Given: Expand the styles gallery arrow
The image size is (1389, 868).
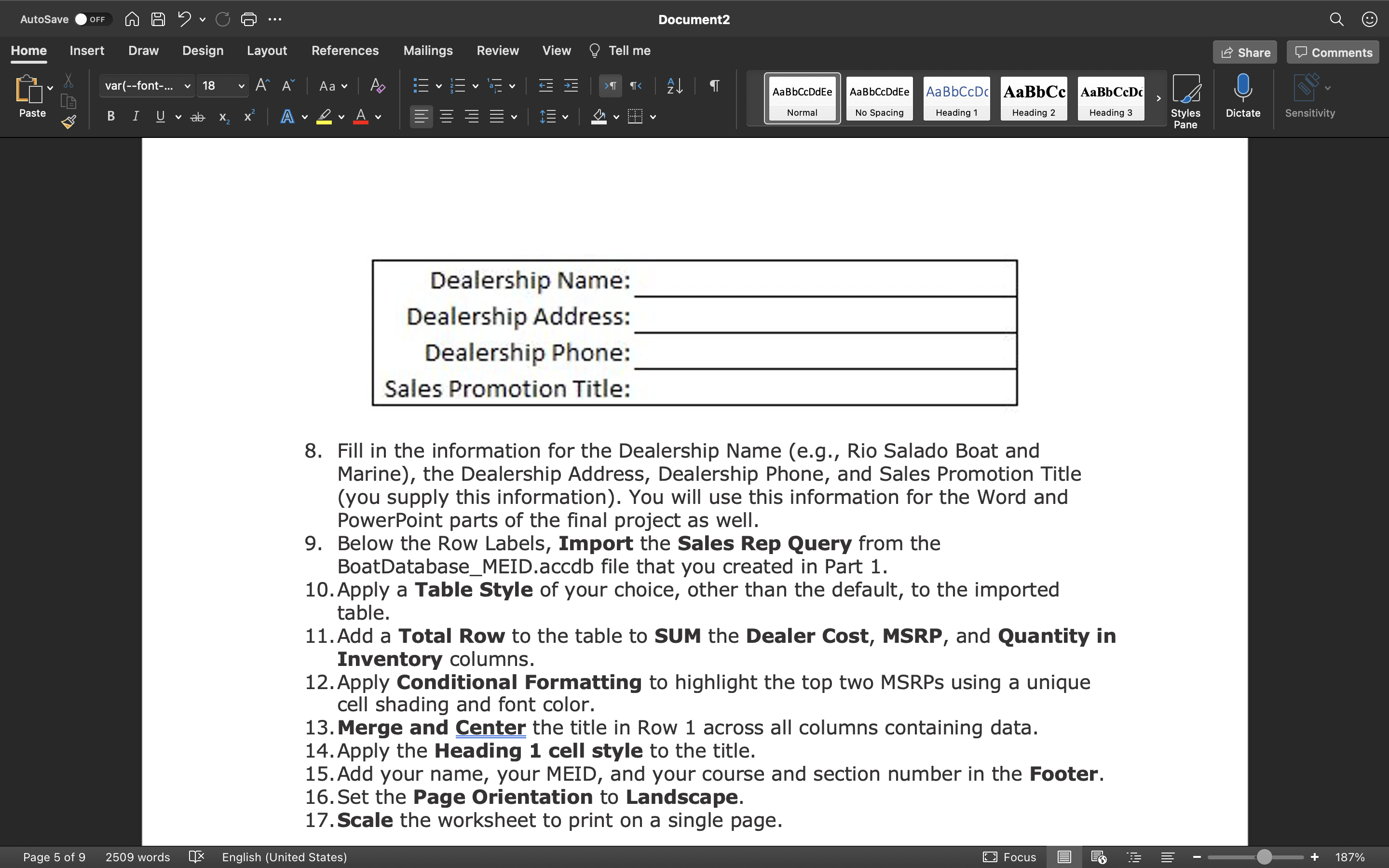Looking at the screenshot, I should [1158, 98].
